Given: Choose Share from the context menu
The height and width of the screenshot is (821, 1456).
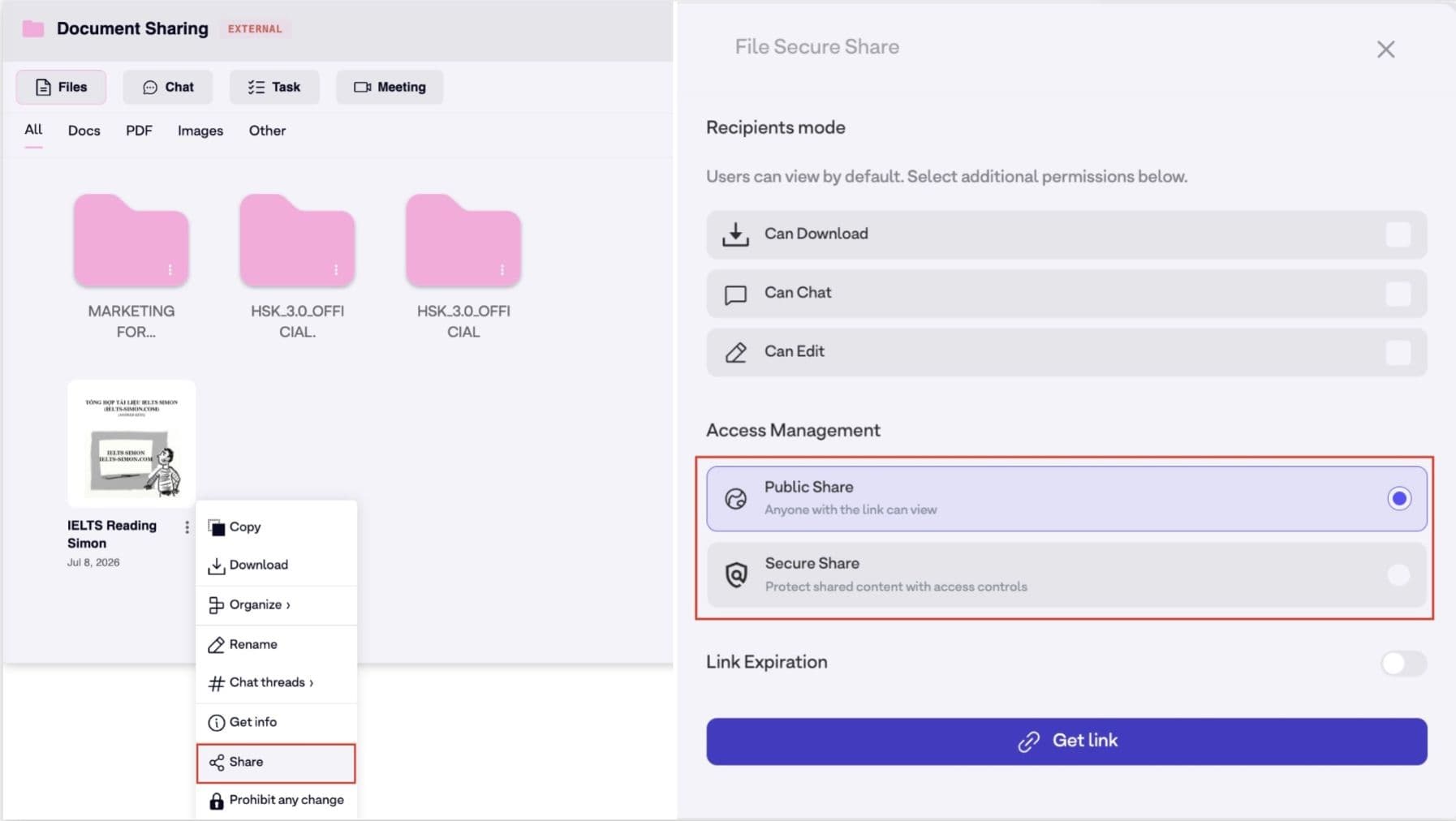Looking at the screenshot, I should pos(276,763).
